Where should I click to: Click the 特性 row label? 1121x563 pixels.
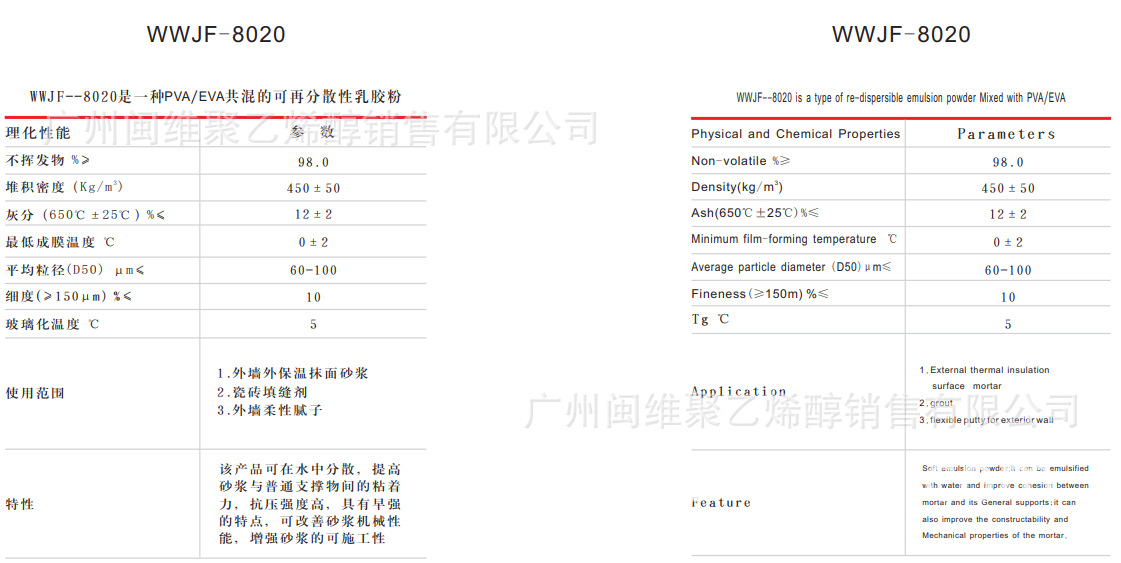pos(20,504)
